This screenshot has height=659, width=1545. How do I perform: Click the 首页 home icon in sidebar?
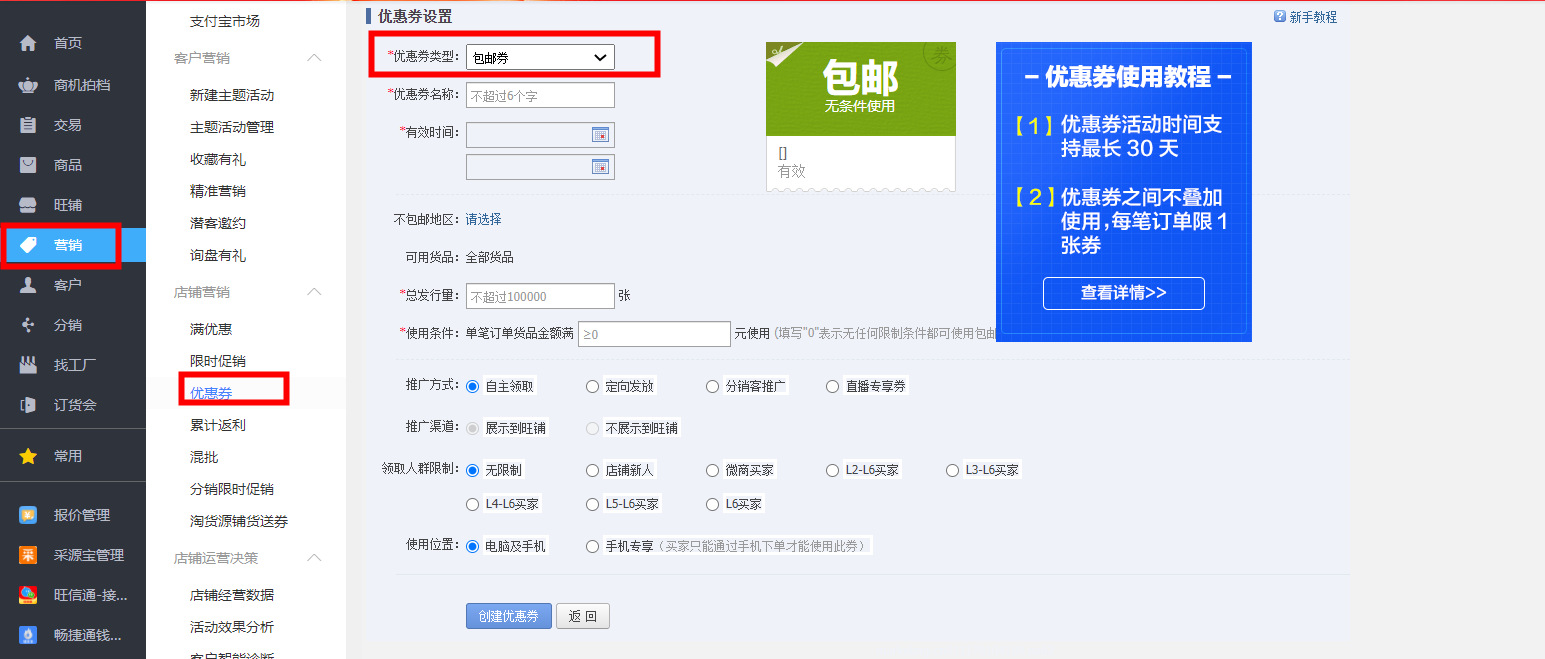click(x=28, y=44)
